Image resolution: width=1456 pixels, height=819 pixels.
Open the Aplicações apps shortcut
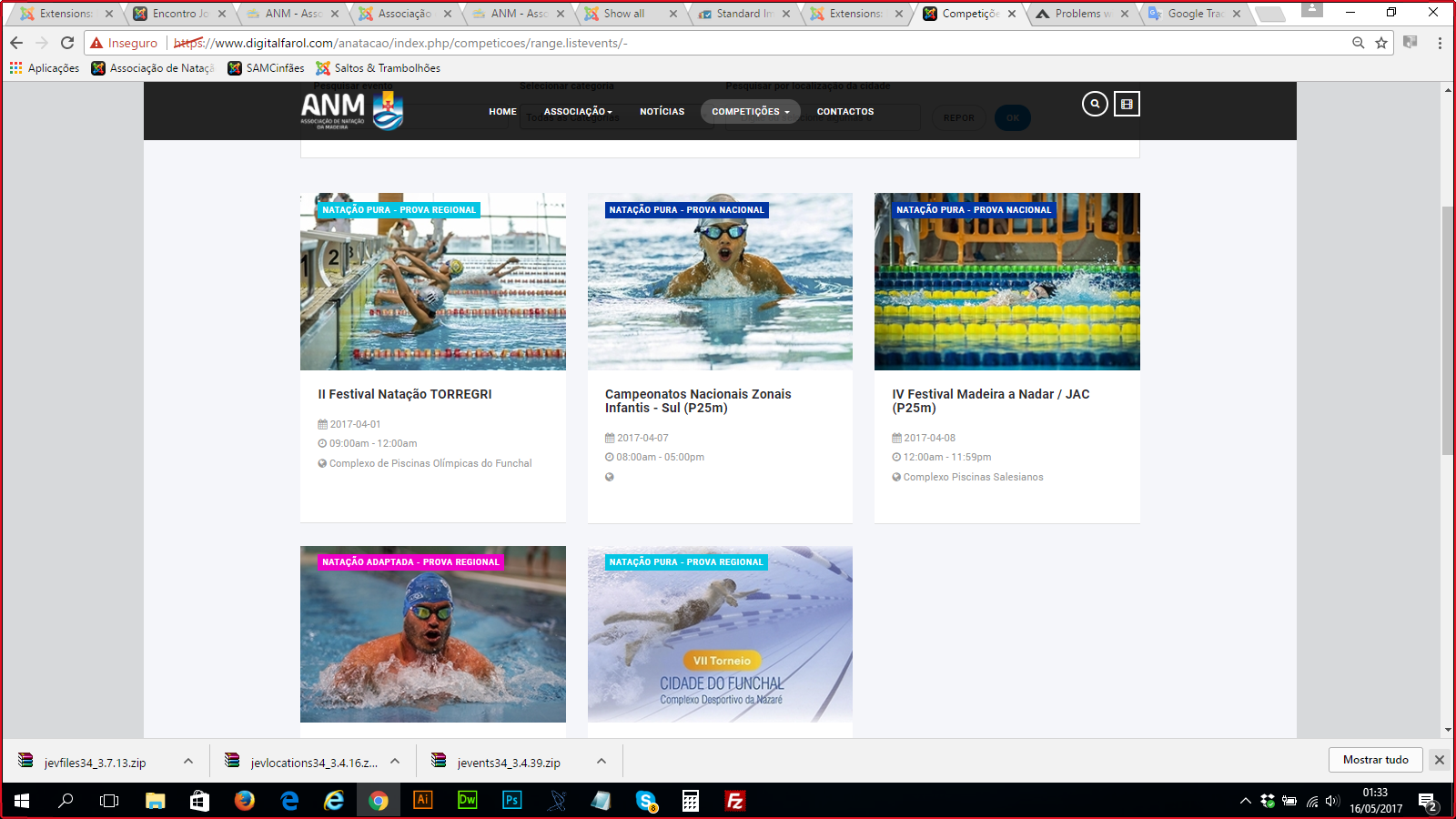[45, 68]
